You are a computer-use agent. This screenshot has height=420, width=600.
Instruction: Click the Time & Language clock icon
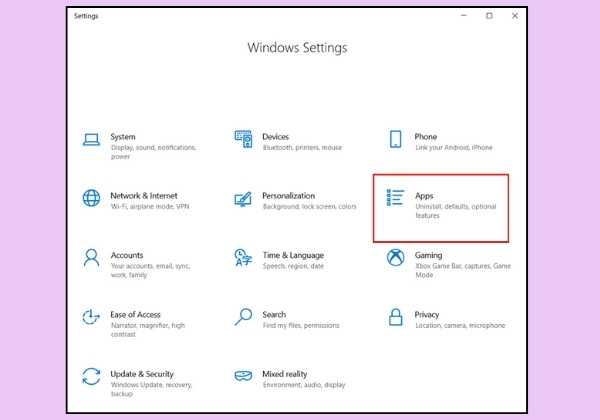[x=243, y=257]
